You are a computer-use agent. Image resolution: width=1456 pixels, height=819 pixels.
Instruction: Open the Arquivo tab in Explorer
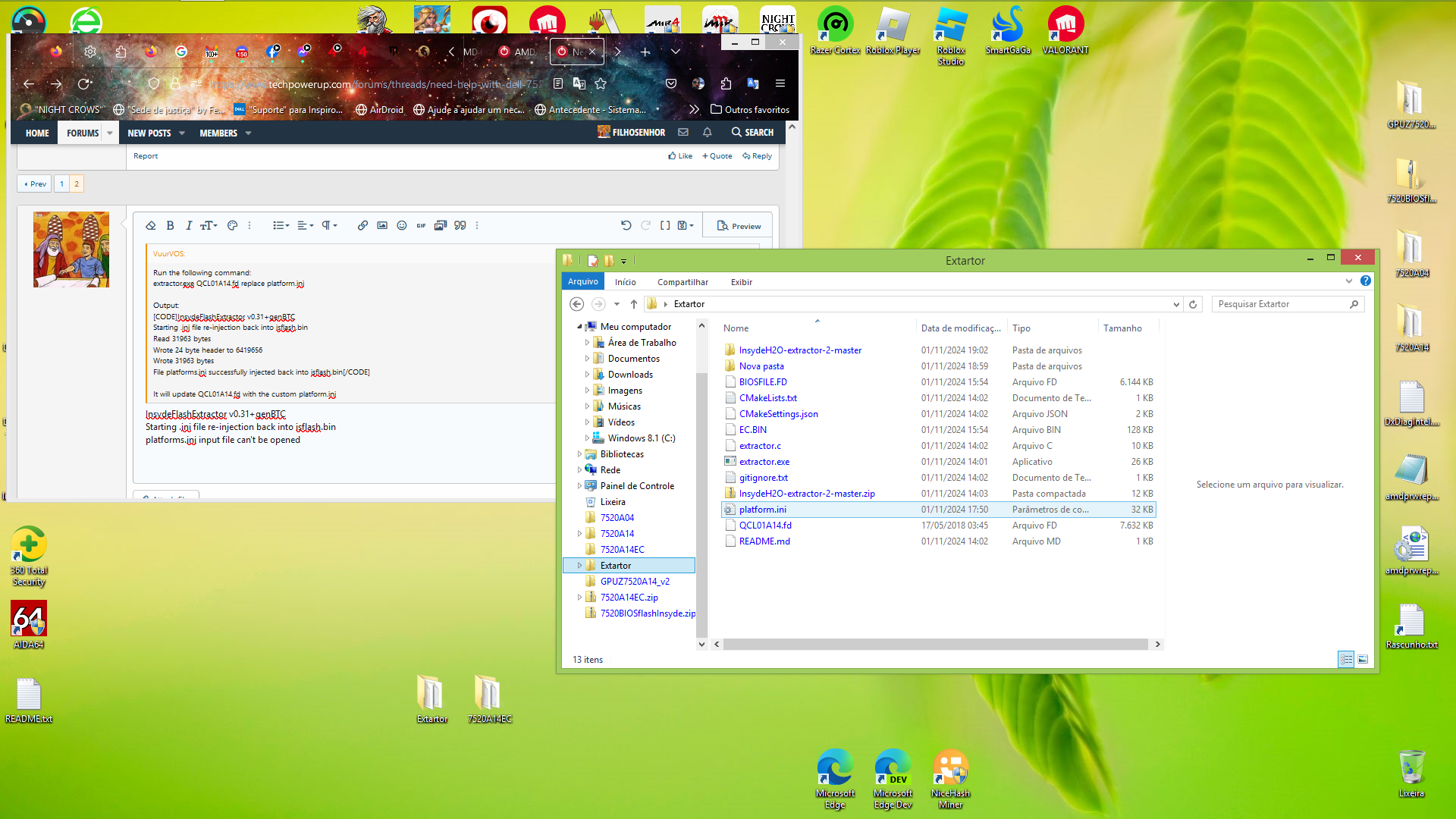point(582,281)
